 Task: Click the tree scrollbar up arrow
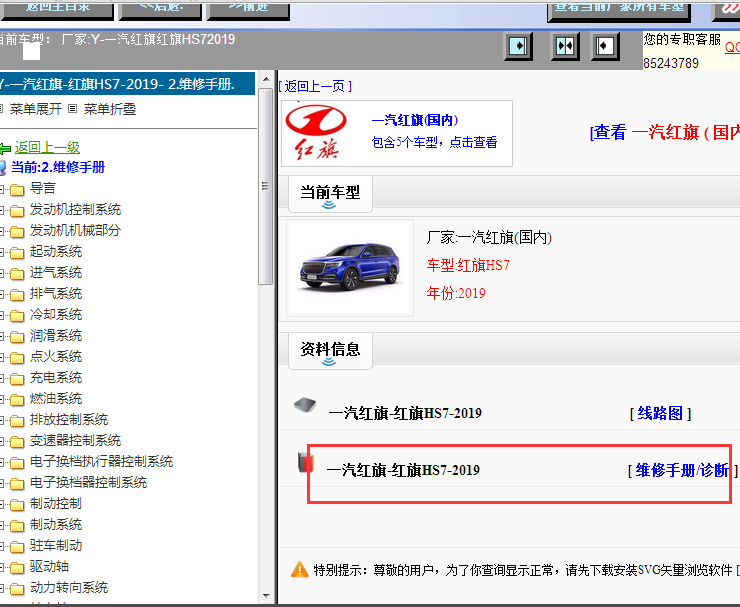click(266, 79)
